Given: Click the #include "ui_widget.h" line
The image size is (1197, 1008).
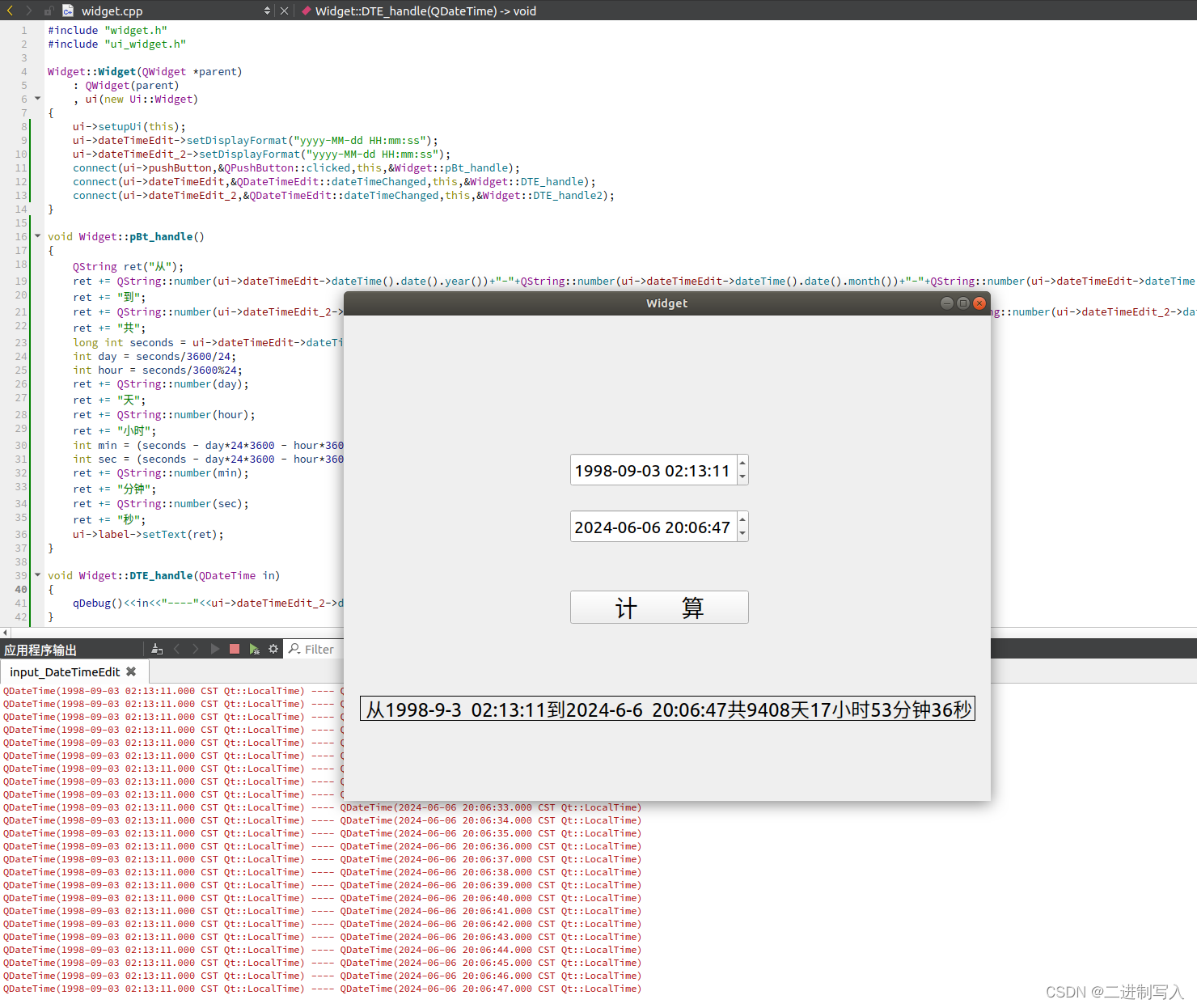Looking at the screenshot, I should click(x=116, y=44).
